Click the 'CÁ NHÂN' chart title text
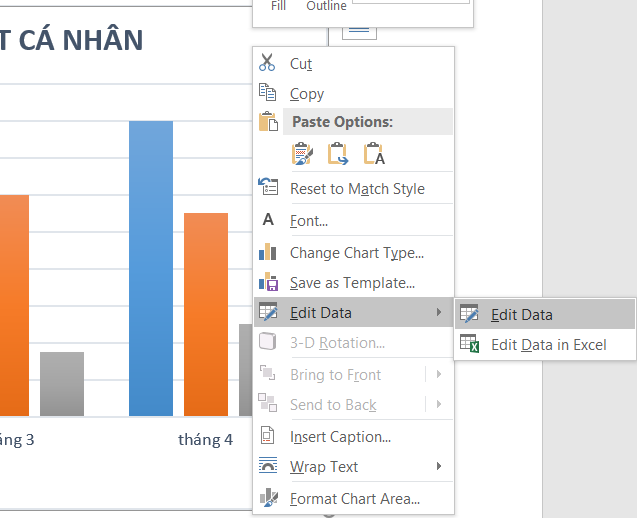This screenshot has width=637, height=518. click(81, 40)
